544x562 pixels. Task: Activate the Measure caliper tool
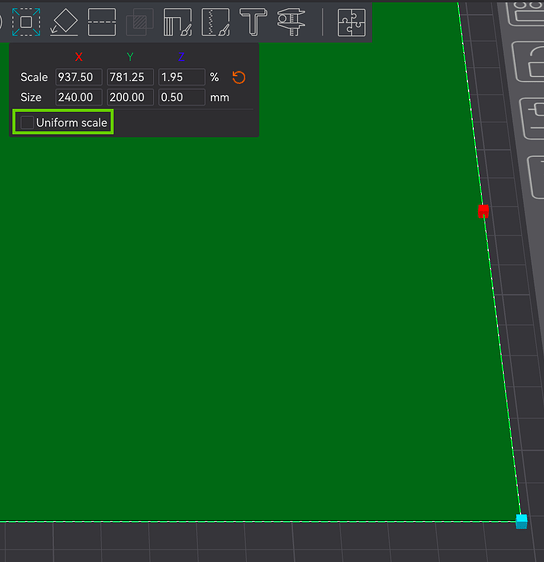[x=291, y=22]
